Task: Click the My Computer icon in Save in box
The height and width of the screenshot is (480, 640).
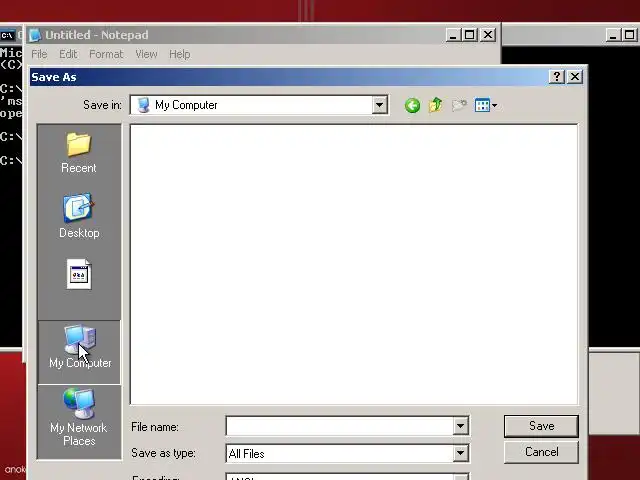Action: [x=143, y=105]
